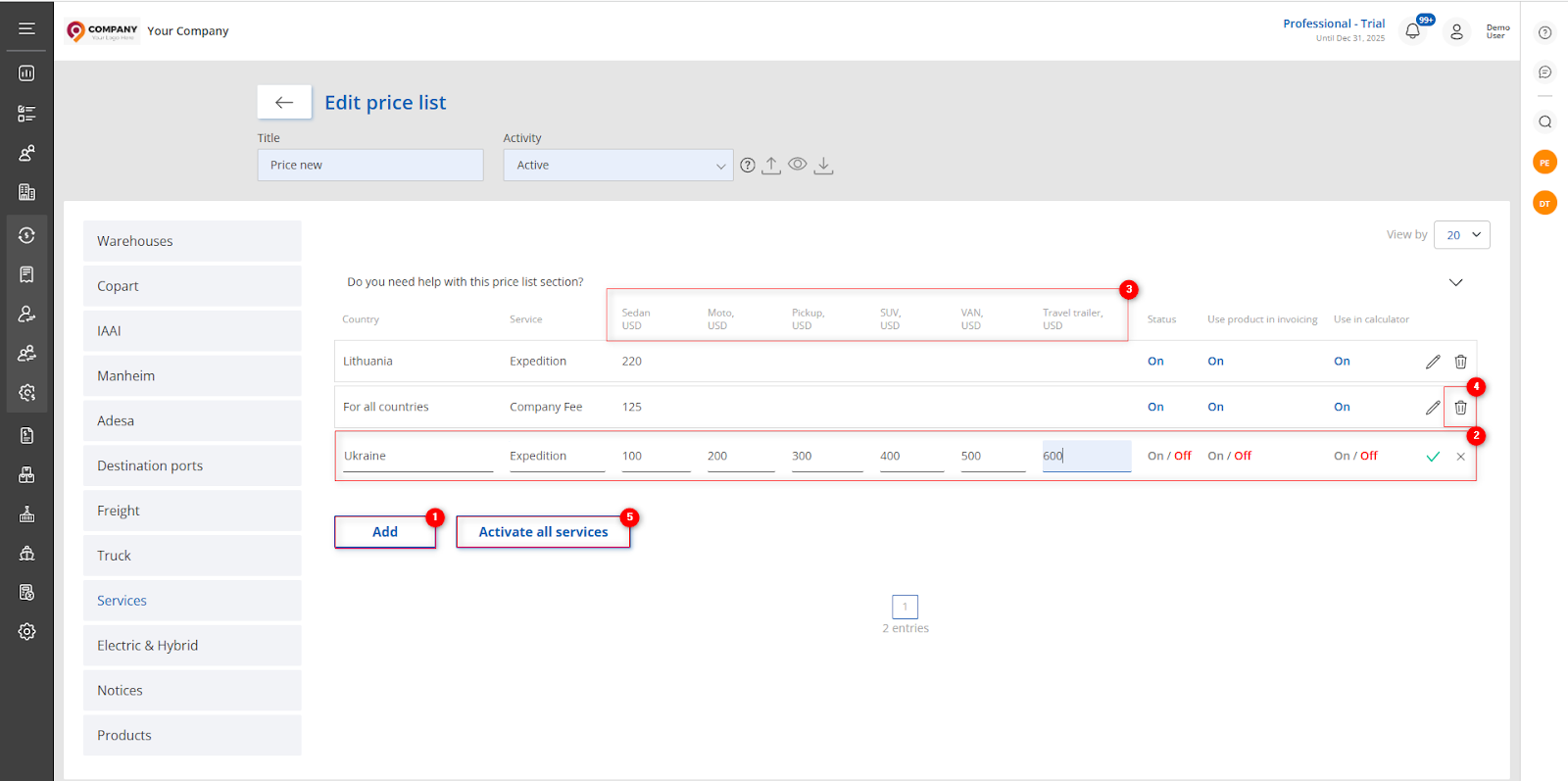The image size is (1568, 781).
Task: Click the back arrow beside Edit price list
Action: pos(284,102)
